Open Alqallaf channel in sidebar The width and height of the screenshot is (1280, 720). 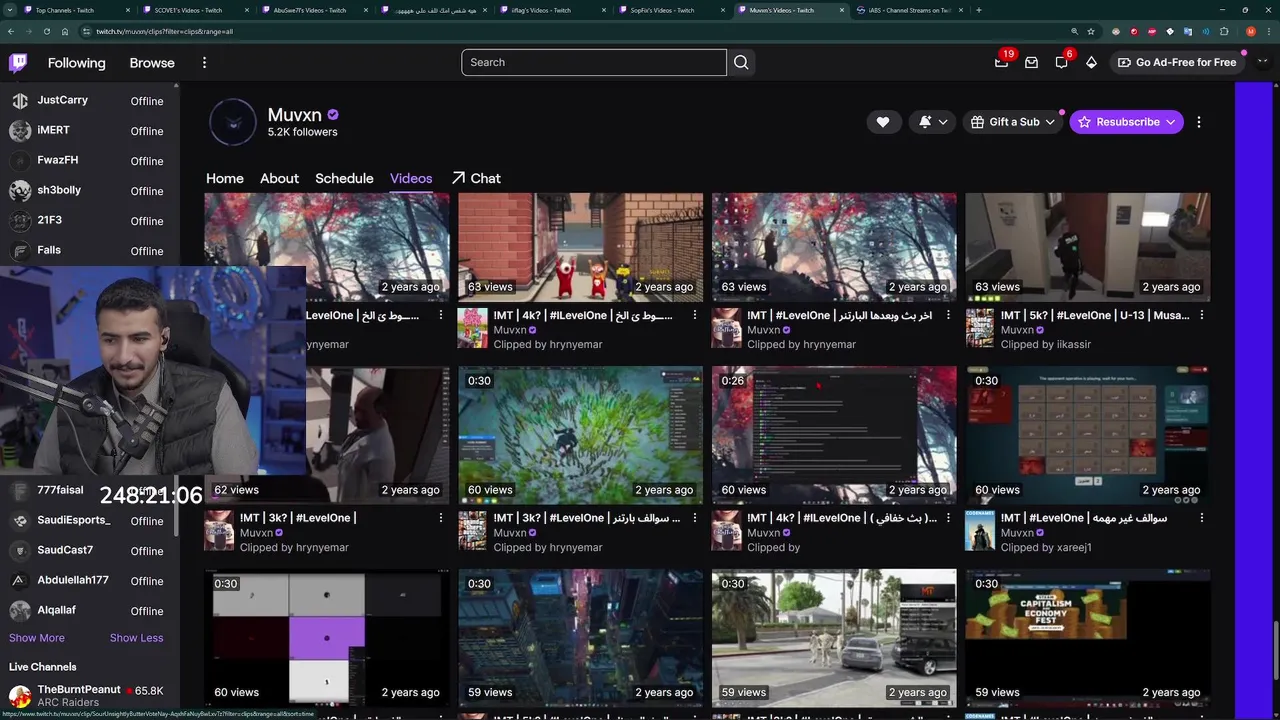(x=88, y=611)
